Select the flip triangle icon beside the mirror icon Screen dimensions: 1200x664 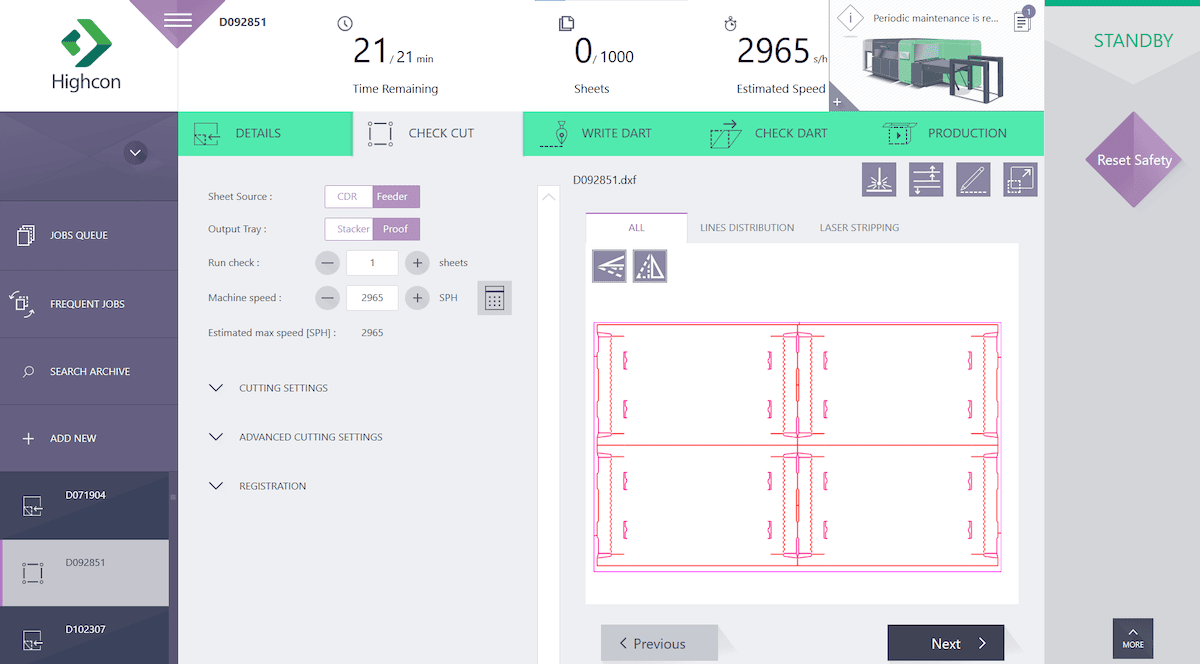[650, 266]
